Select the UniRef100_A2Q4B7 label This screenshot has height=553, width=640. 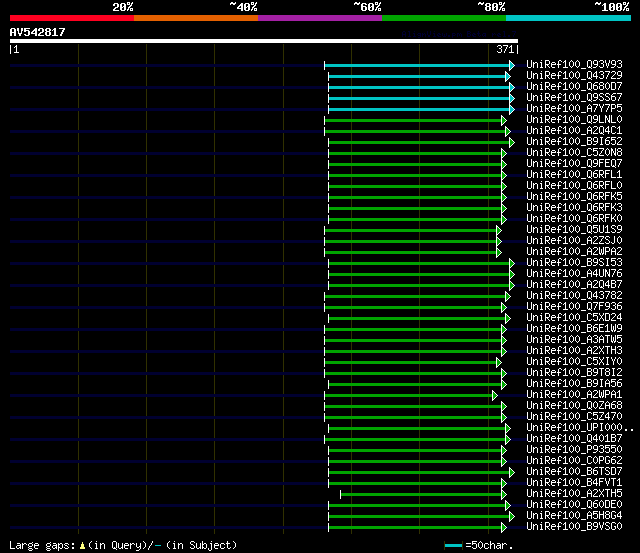[574, 285]
